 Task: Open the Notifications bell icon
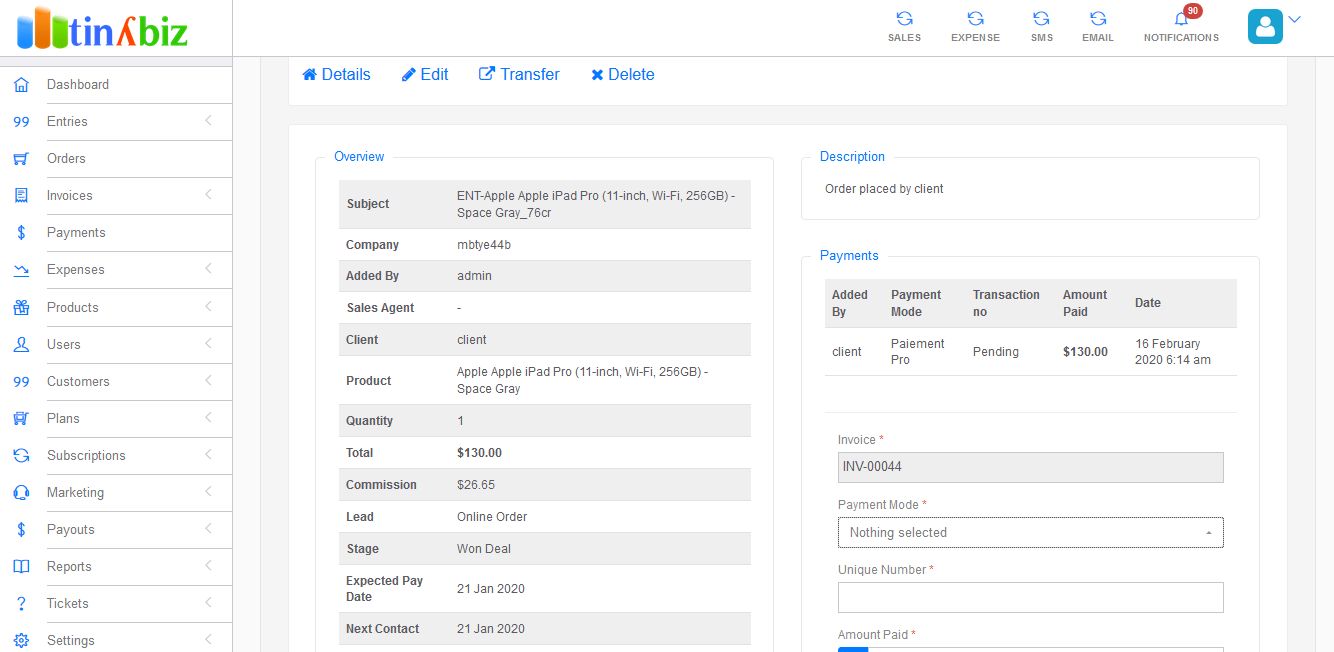(1181, 19)
